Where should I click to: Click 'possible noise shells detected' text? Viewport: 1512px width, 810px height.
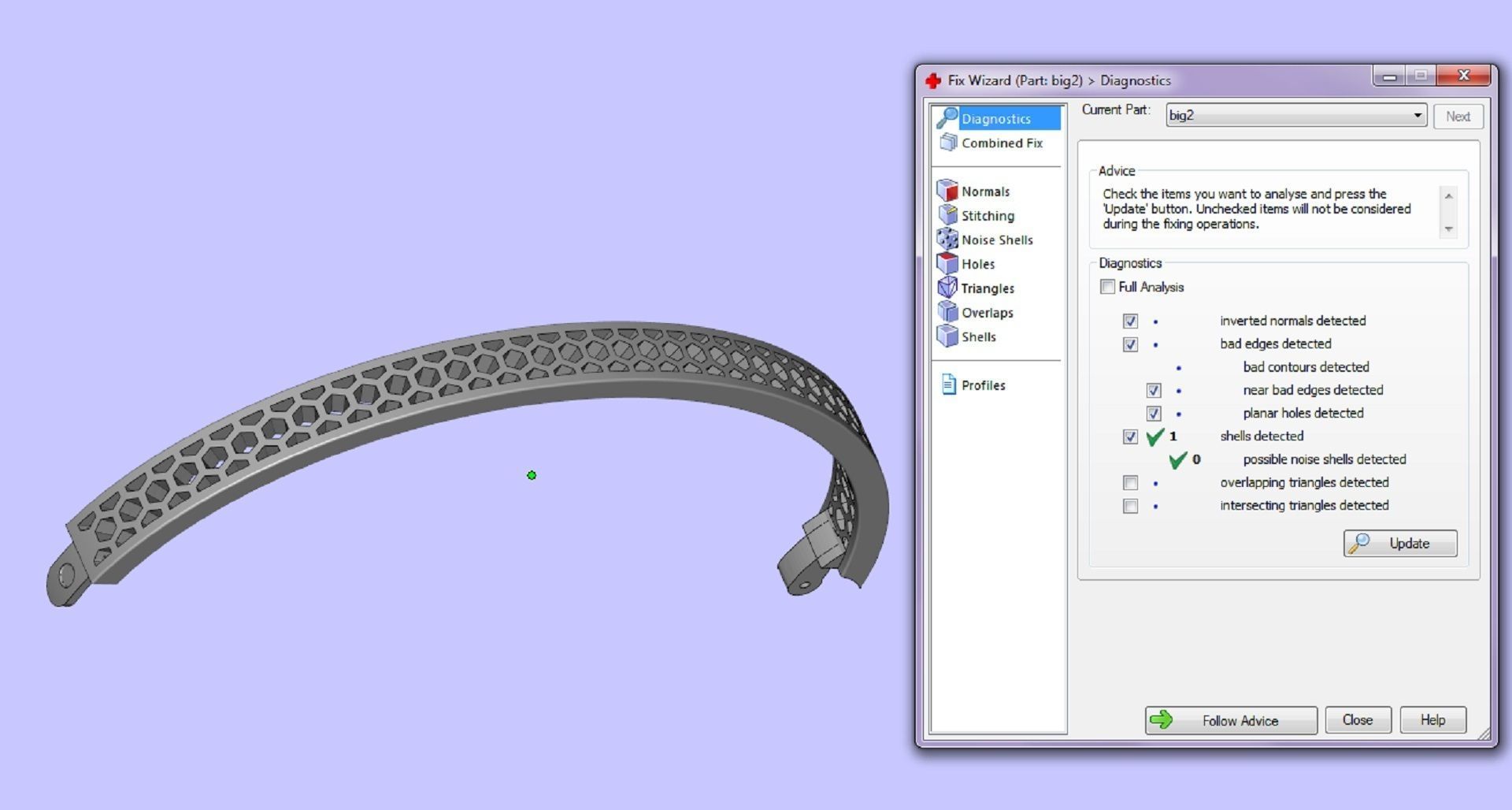point(1325,459)
